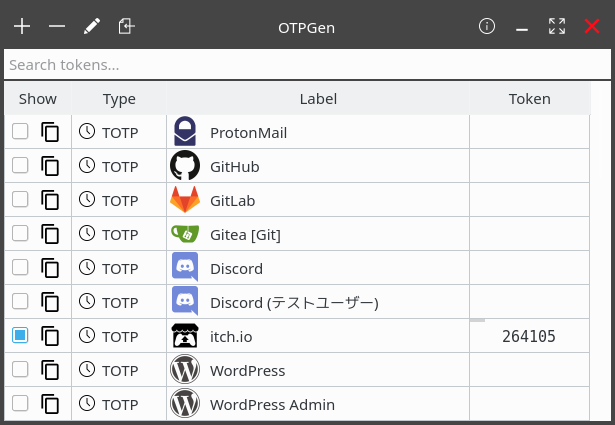This screenshot has width=615, height=425.
Task: Enable the GitLab show checkbox
Action: point(20,199)
